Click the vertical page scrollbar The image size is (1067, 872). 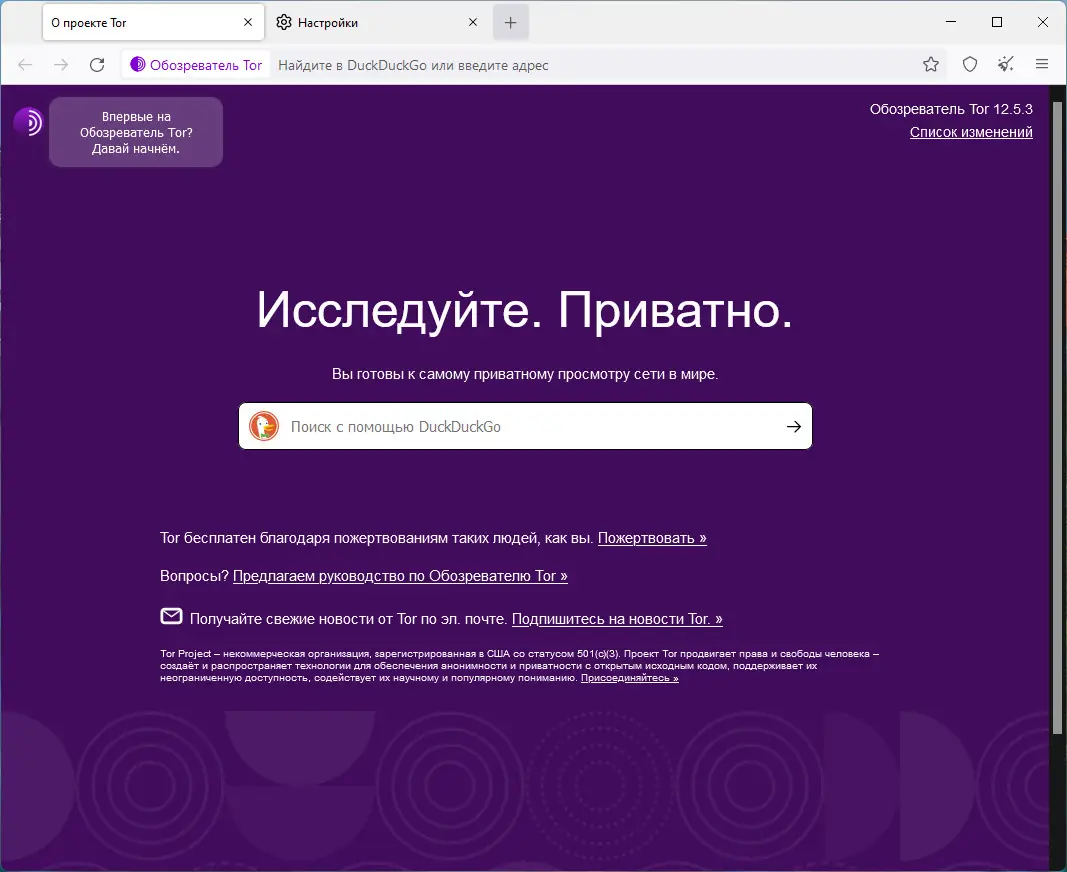tap(1057, 418)
